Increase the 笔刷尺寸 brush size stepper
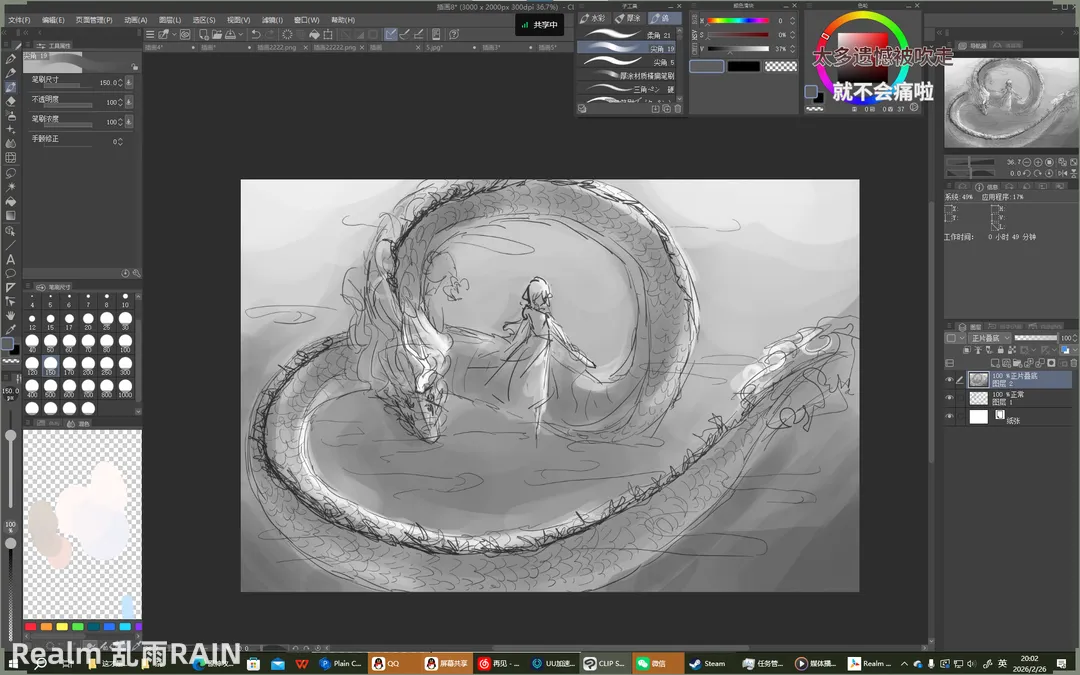Screen dimensions: 1080x675 click(x=121, y=79)
